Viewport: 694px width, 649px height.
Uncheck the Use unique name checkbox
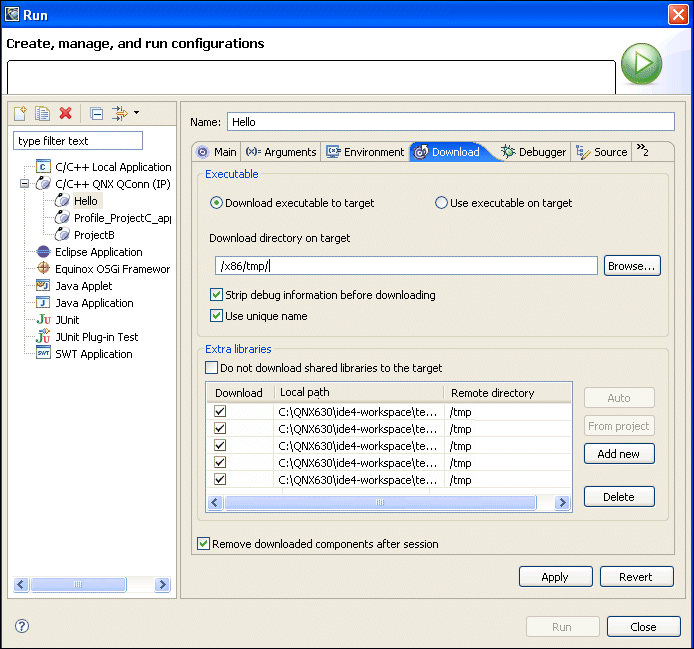[217, 316]
